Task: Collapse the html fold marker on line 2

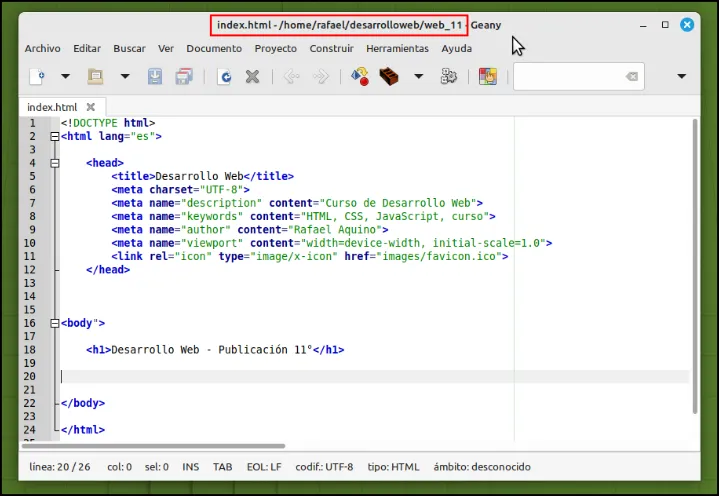Action: [55, 136]
